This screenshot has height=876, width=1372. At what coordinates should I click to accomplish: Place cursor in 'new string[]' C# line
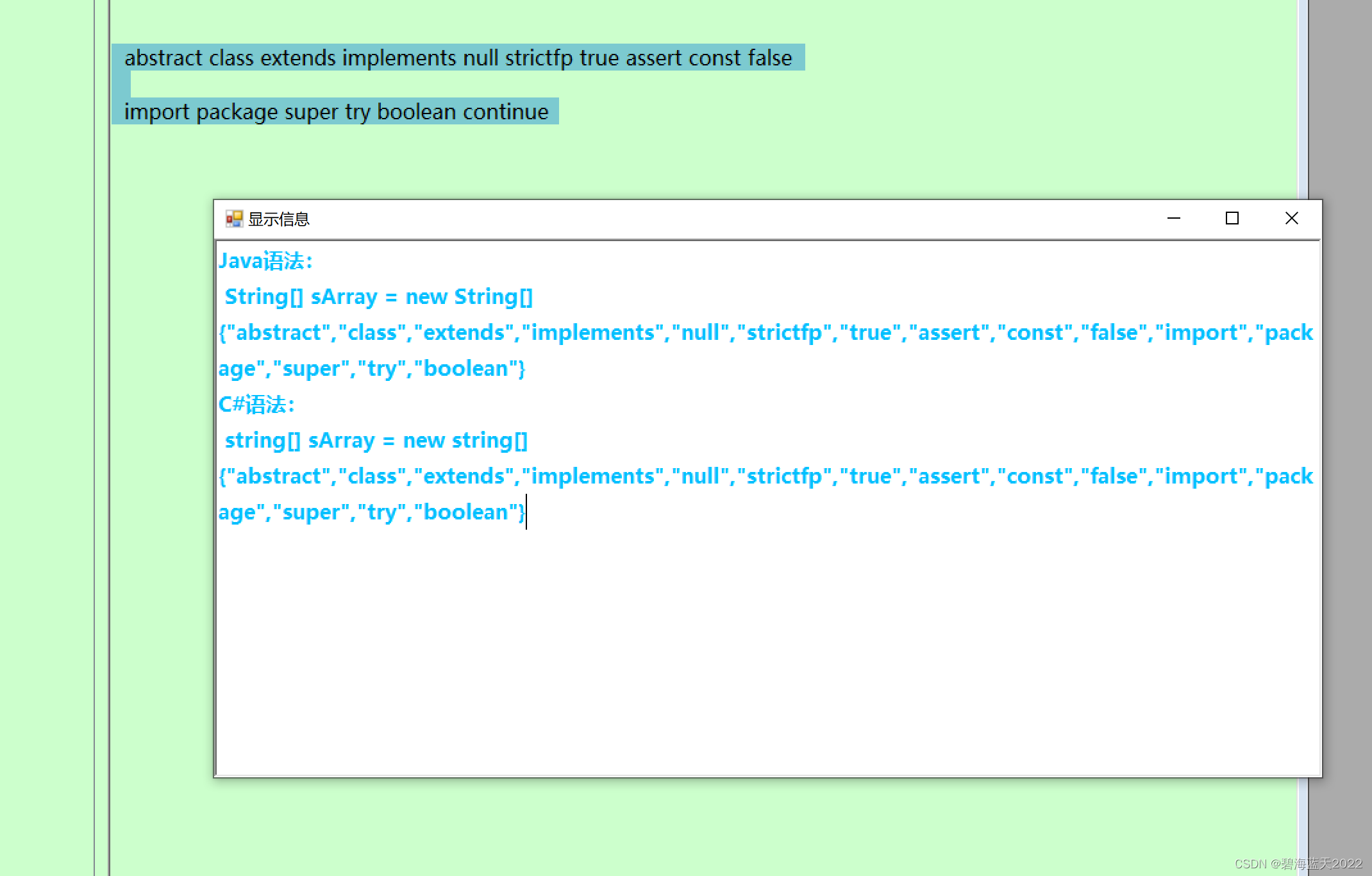click(x=464, y=441)
